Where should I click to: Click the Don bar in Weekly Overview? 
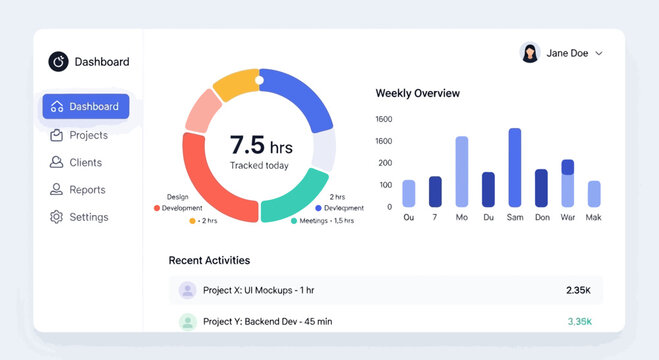click(x=541, y=188)
